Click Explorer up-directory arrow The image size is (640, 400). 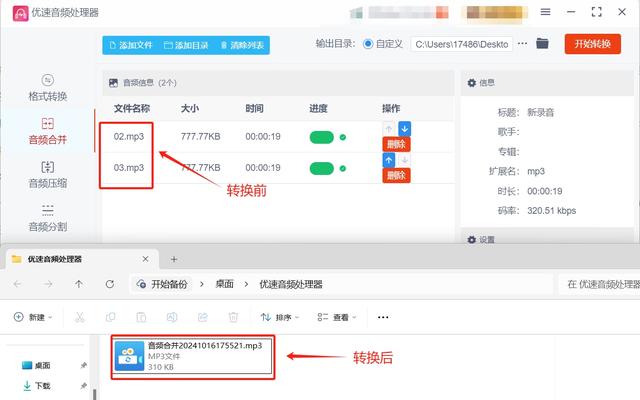point(79,284)
